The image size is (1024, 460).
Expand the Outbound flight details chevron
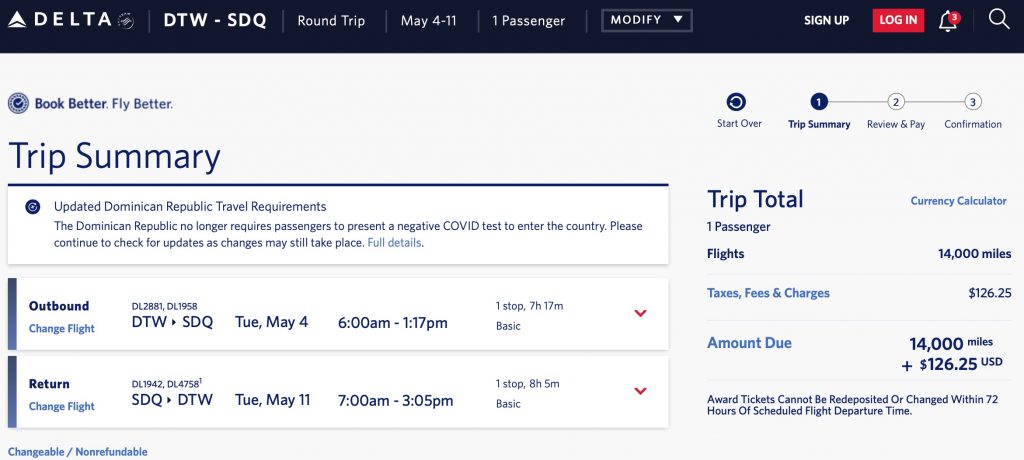pos(641,314)
